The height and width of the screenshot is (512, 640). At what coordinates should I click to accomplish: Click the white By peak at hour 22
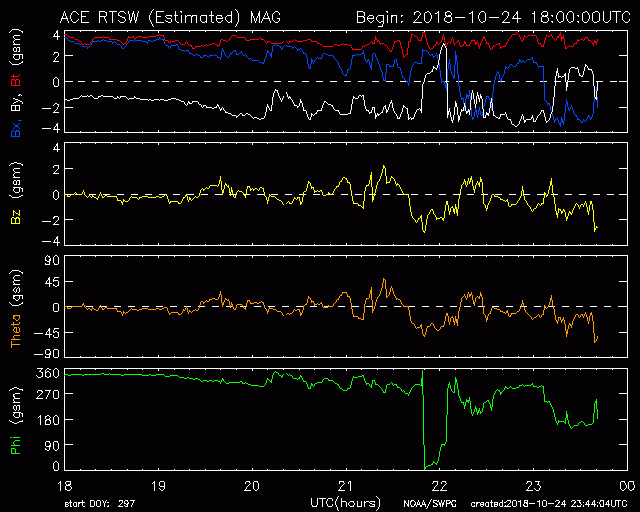click(x=444, y=45)
